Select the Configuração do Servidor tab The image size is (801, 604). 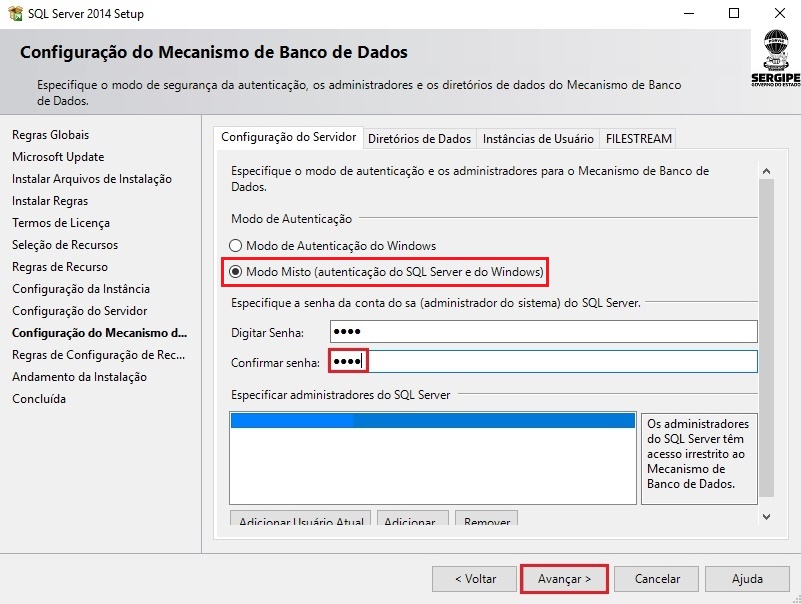288,138
